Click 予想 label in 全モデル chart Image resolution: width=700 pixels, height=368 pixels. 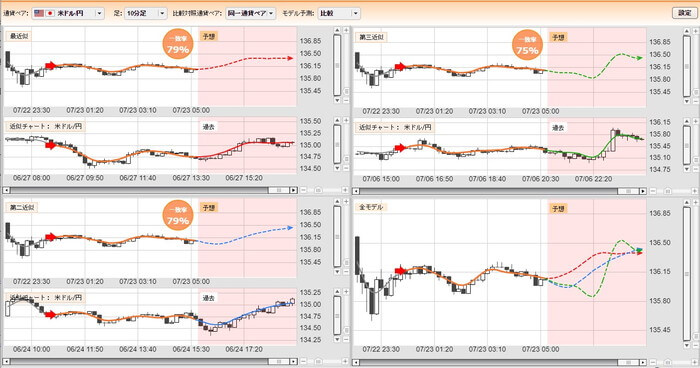(x=558, y=209)
